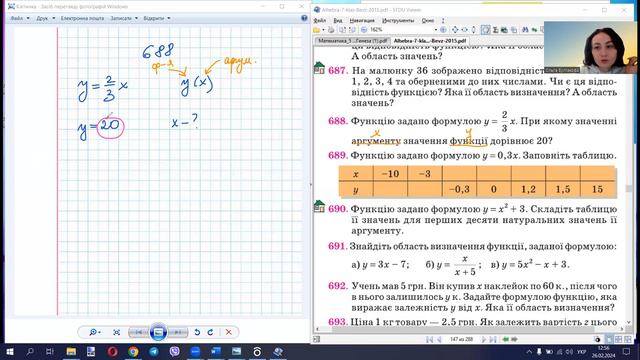Viewport: 640px width, 360px height.
Task: Click the page number field 147 из 288
Action: click(x=461, y=339)
